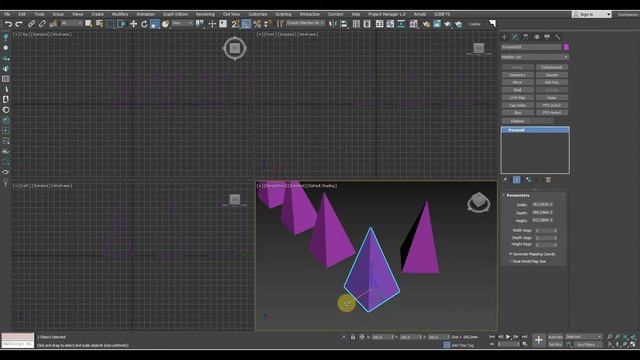The height and width of the screenshot is (360, 640).
Task: Open the File menu
Action: coord(7,14)
